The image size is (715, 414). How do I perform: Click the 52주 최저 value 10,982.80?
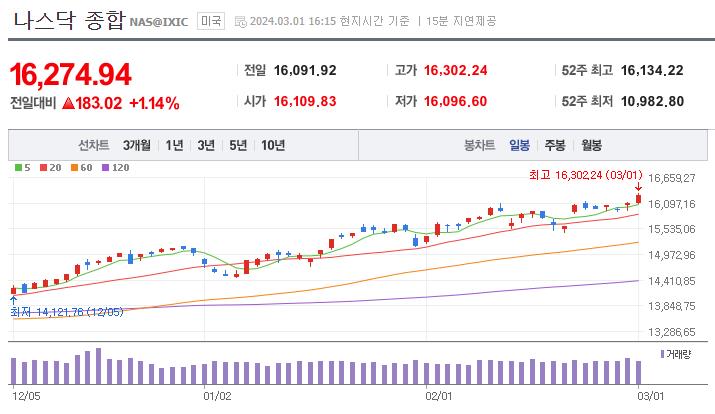point(652,101)
